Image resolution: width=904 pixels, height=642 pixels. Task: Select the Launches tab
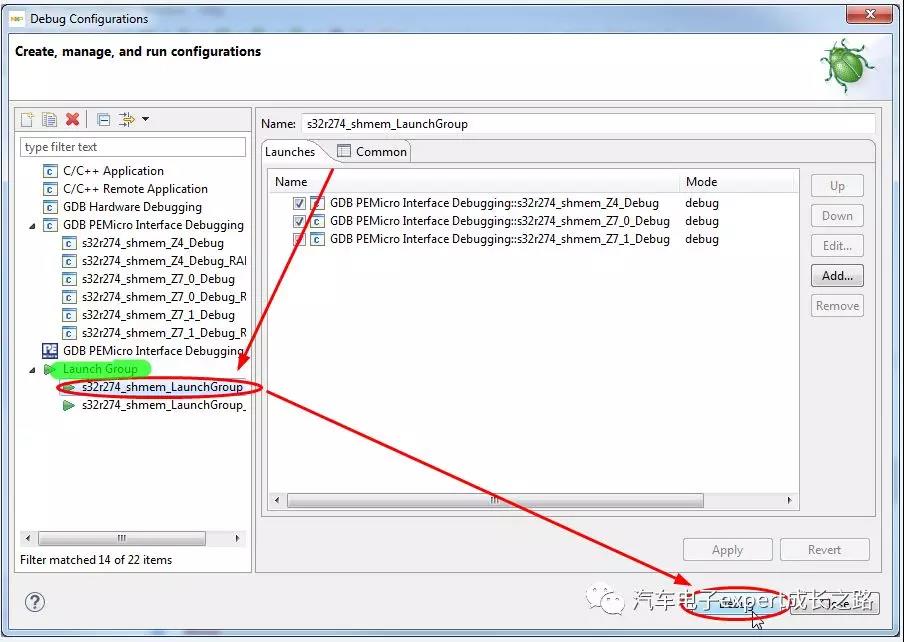point(291,152)
